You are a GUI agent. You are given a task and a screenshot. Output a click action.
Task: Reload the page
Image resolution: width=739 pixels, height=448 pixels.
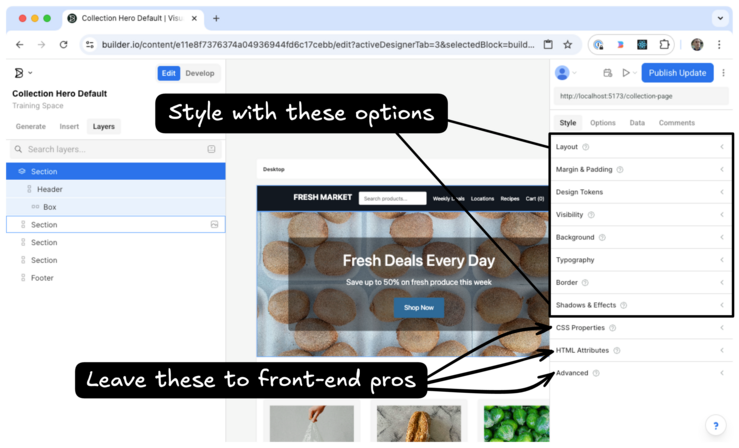(x=64, y=45)
